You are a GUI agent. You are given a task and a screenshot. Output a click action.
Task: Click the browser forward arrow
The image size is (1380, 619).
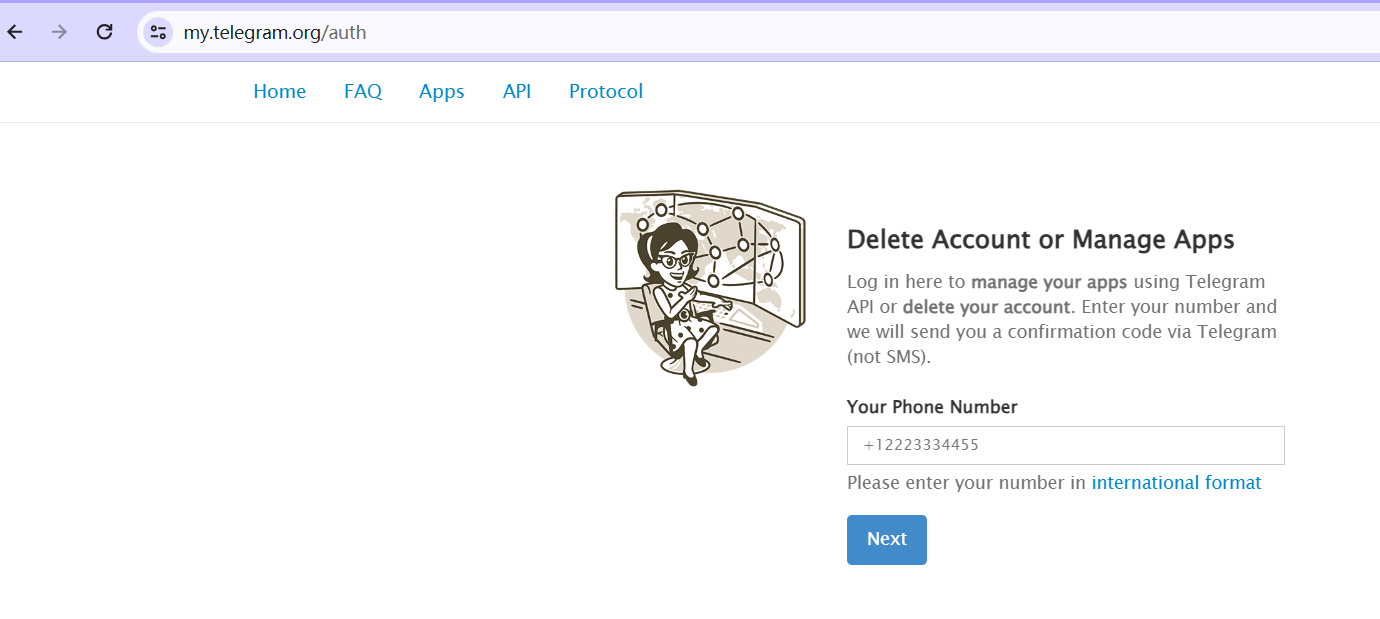(x=59, y=32)
